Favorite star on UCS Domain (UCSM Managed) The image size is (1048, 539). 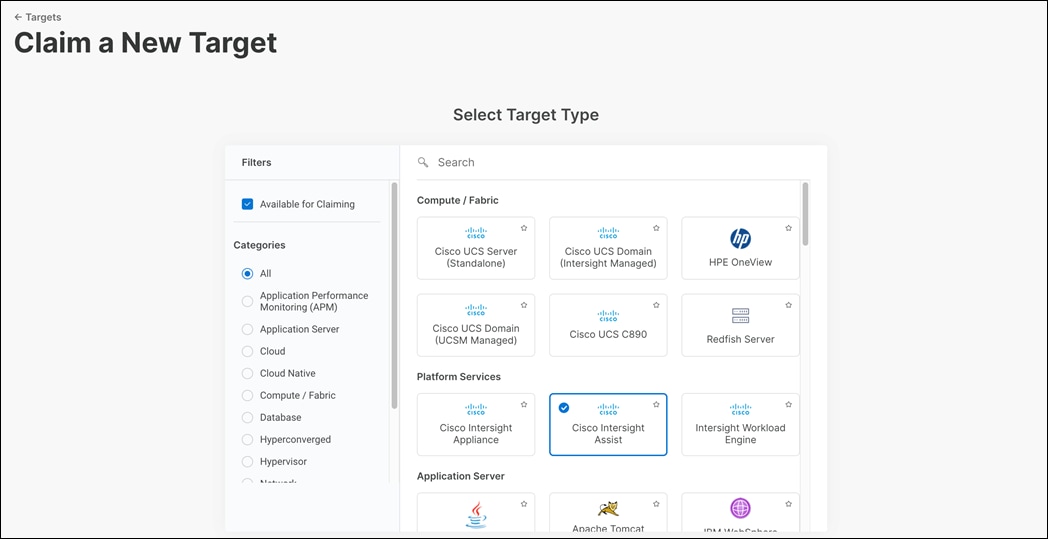point(524,305)
